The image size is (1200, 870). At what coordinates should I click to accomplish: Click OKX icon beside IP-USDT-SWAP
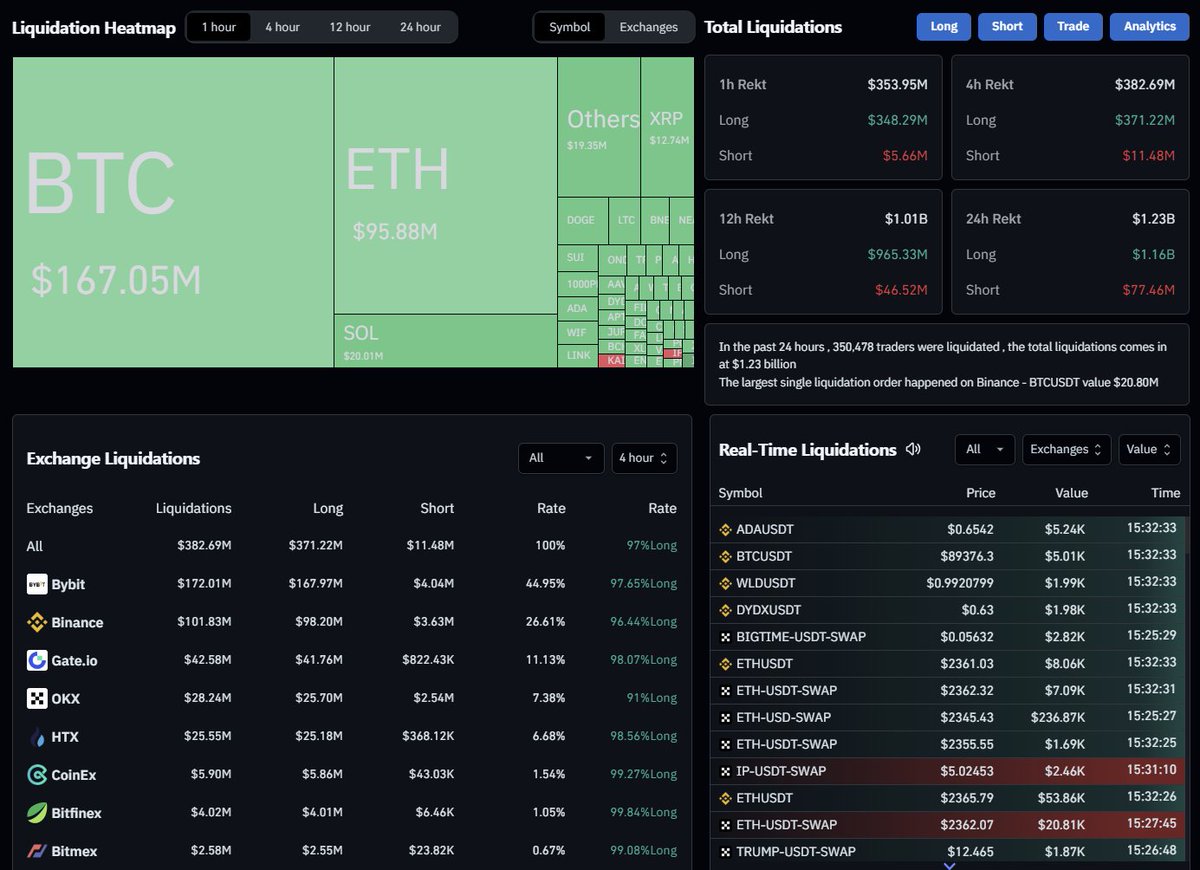(x=726, y=771)
